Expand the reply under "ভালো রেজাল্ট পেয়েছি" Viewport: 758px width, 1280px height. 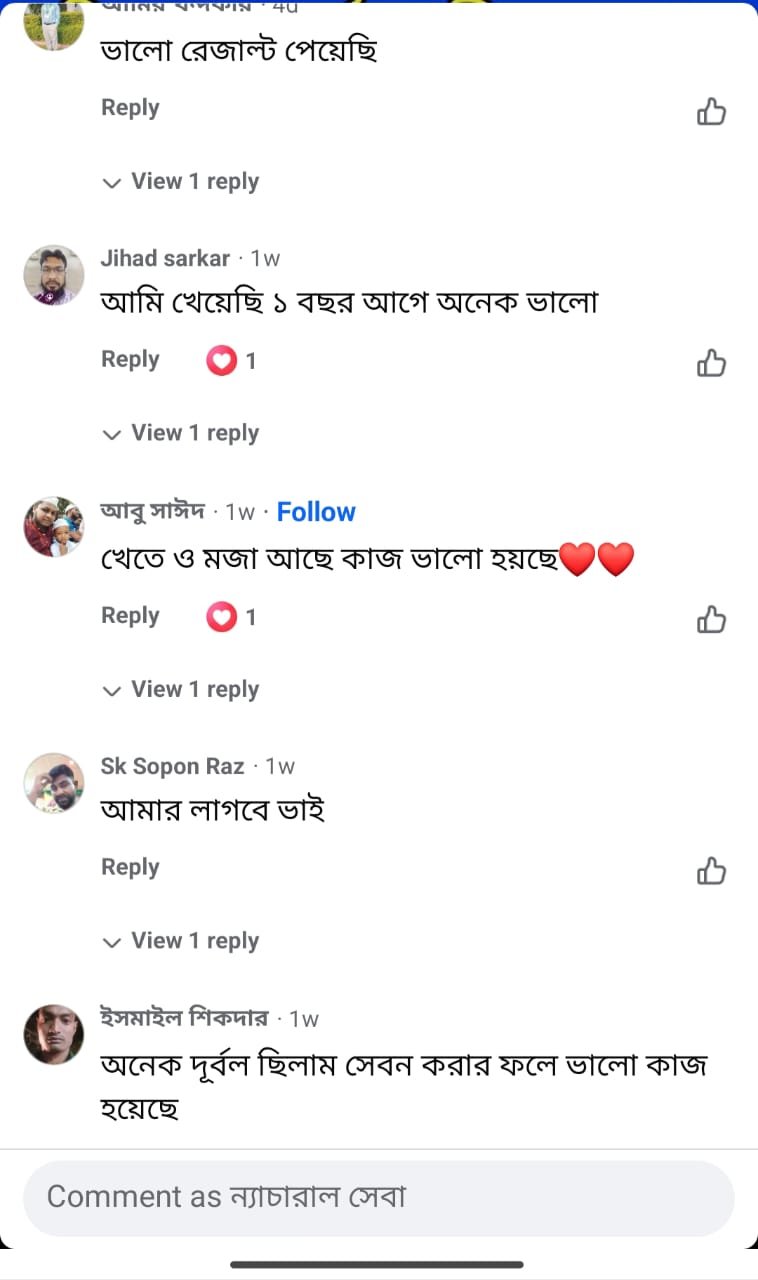click(x=194, y=182)
